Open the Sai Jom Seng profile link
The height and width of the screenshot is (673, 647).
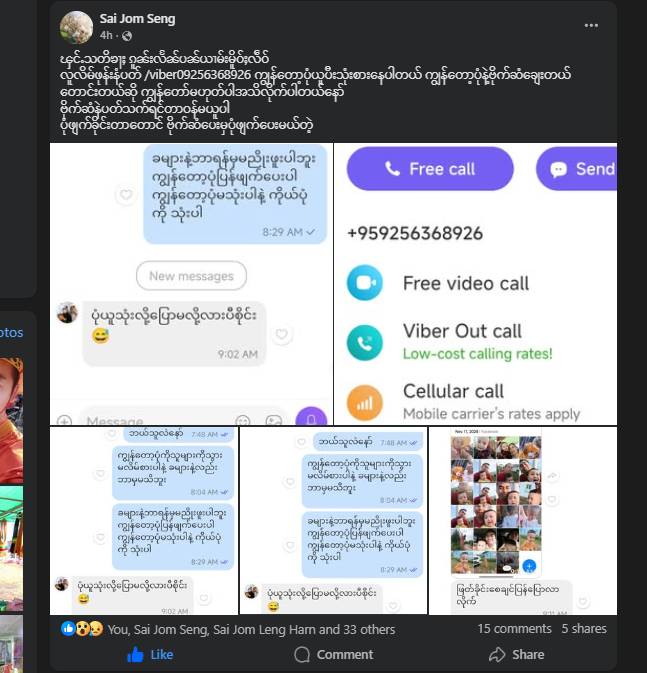(137, 19)
